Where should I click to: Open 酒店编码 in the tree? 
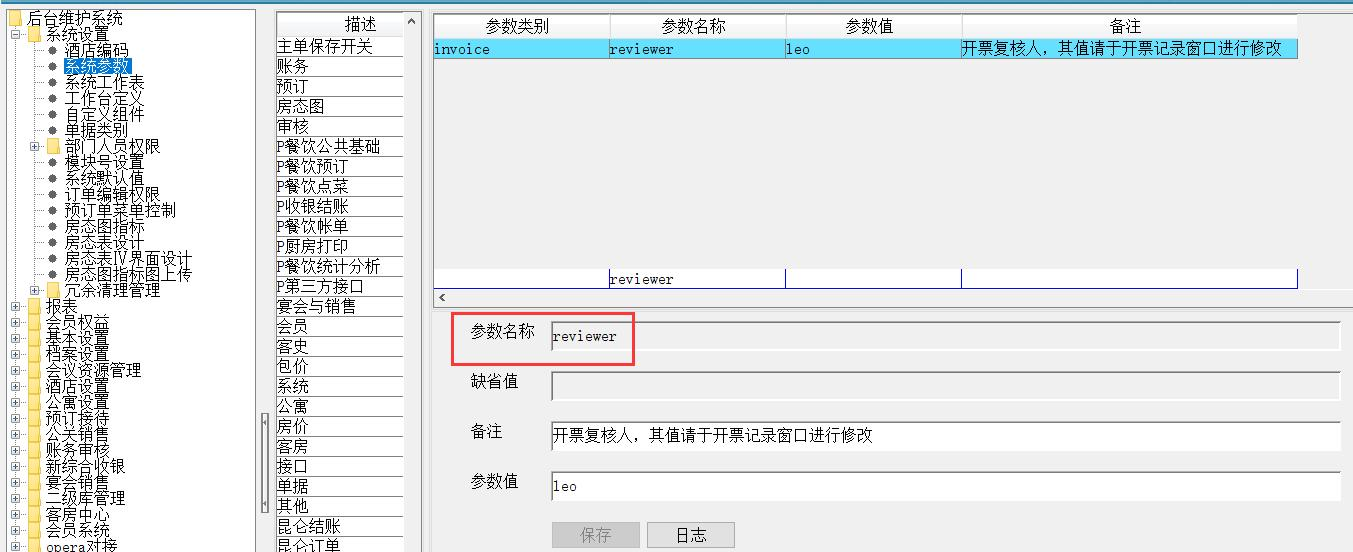(x=96, y=51)
